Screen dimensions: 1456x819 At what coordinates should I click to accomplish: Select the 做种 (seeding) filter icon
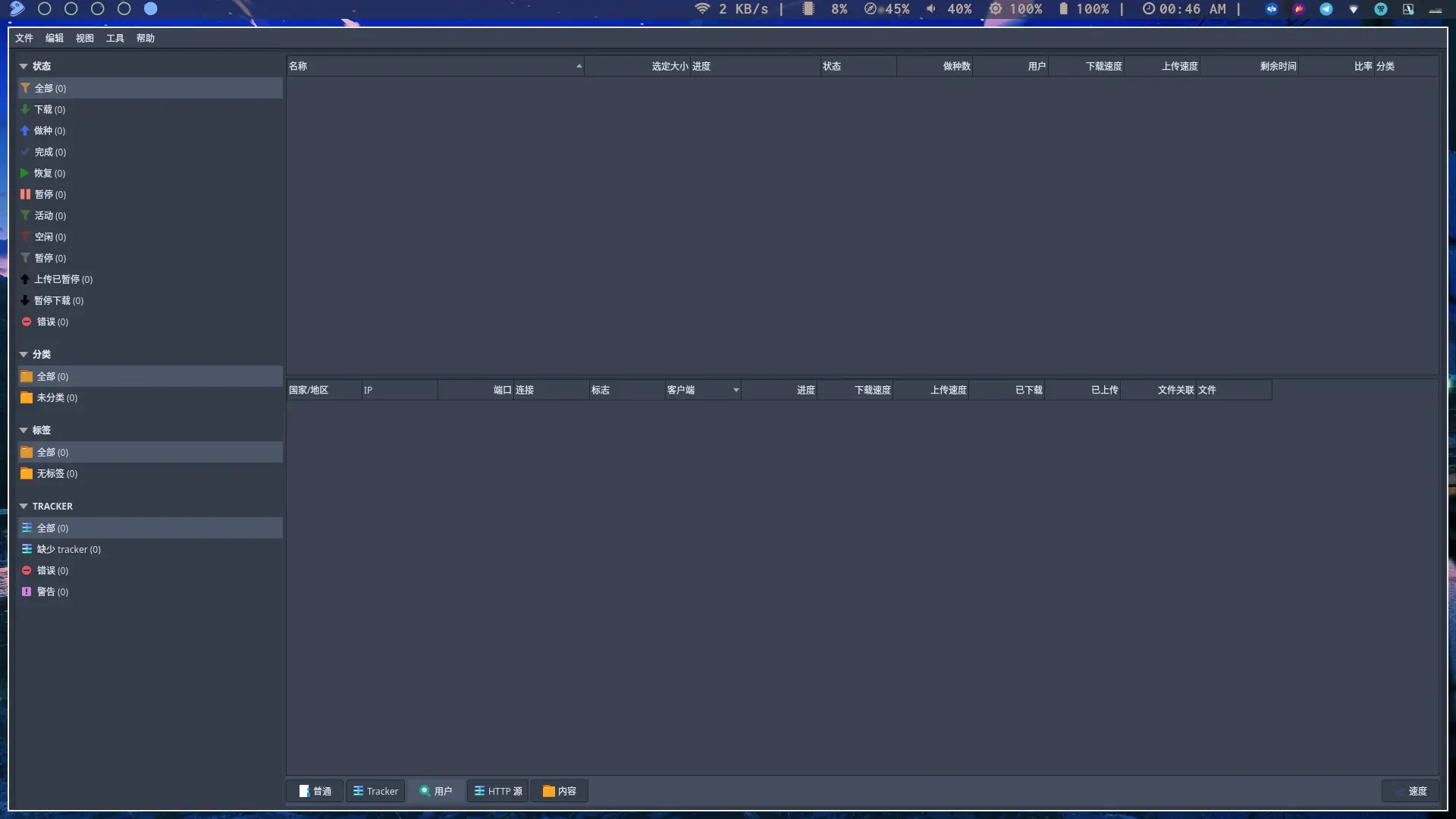click(x=25, y=130)
